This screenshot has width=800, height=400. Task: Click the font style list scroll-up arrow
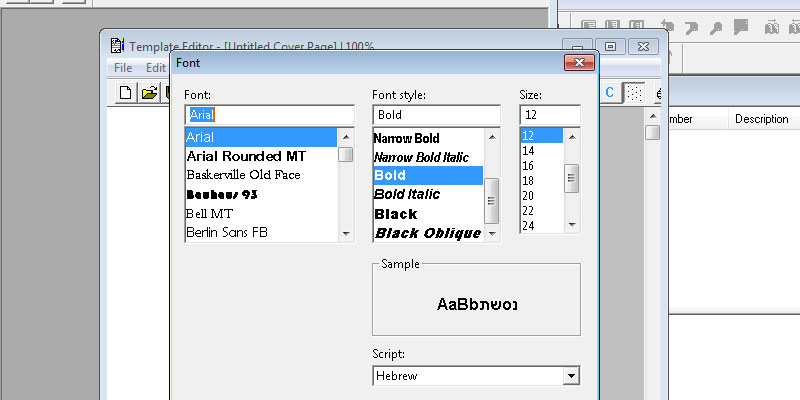[x=491, y=137]
